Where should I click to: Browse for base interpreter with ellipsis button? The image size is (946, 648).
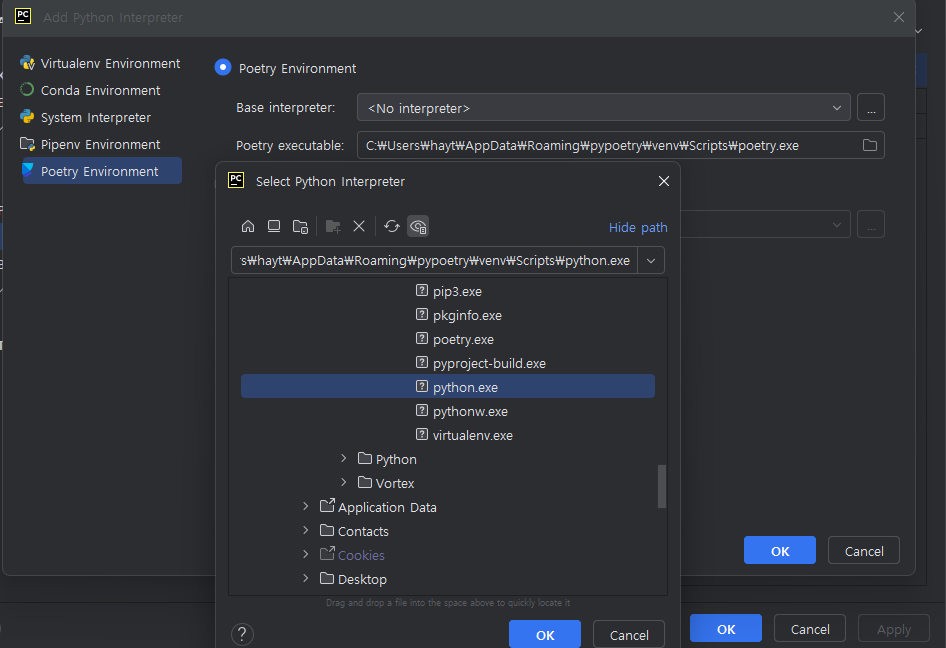click(x=871, y=107)
